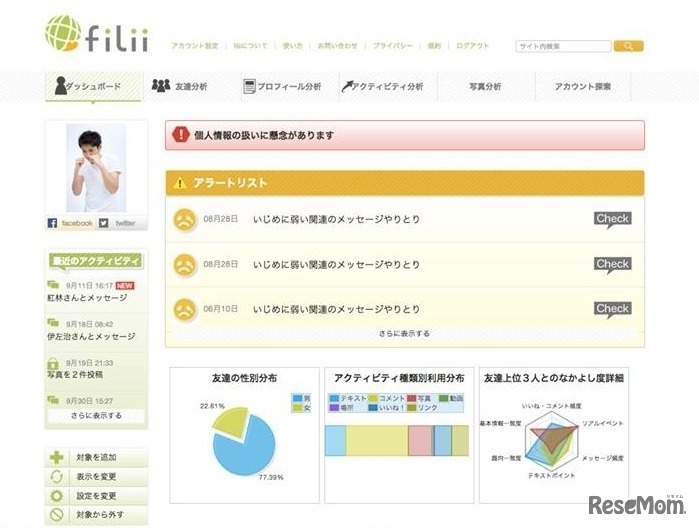Open the プライバシー header link
699x528 pixels.
click(x=393, y=45)
